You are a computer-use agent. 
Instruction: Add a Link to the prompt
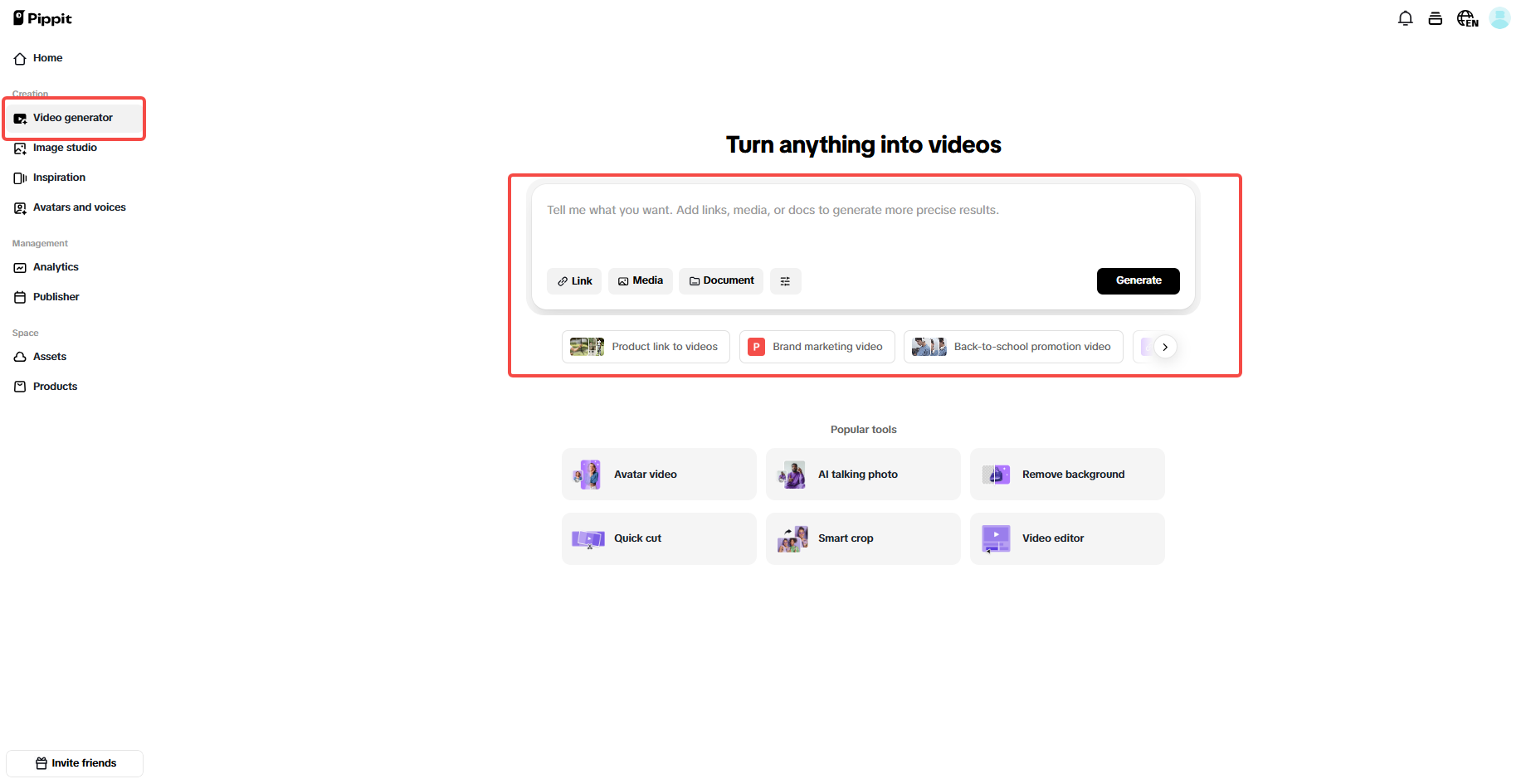click(574, 281)
